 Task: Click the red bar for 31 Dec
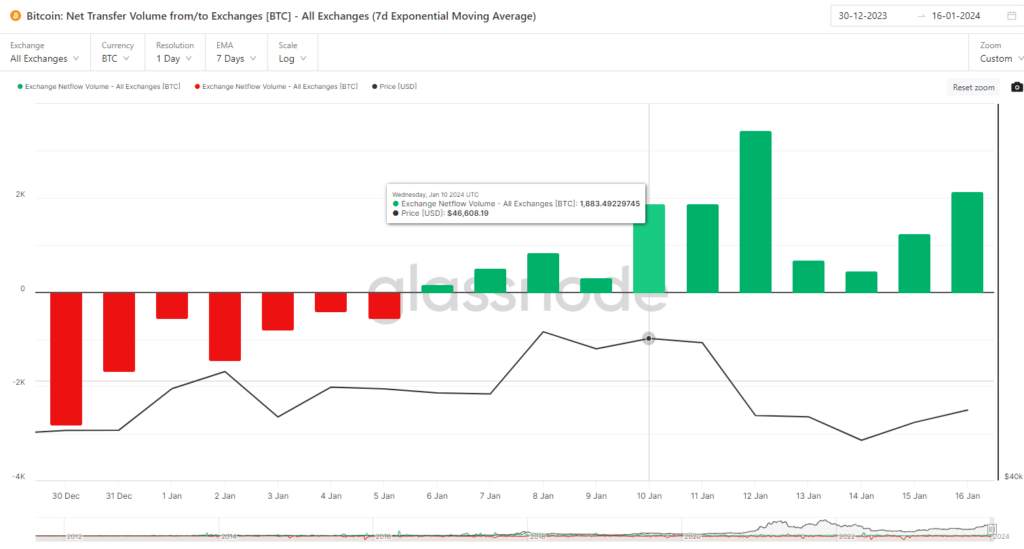[119, 332]
